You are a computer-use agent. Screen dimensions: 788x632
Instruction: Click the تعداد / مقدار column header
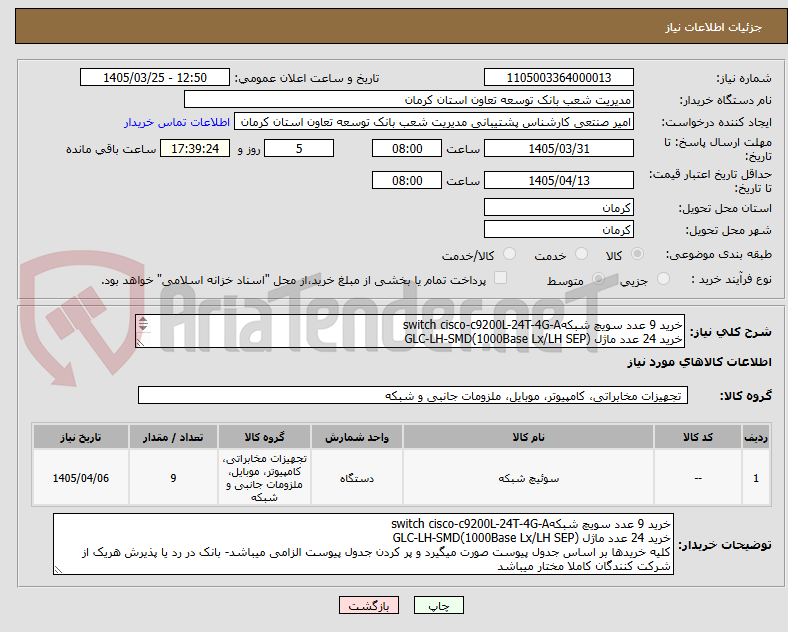pyautogui.click(x=173, y=437)
